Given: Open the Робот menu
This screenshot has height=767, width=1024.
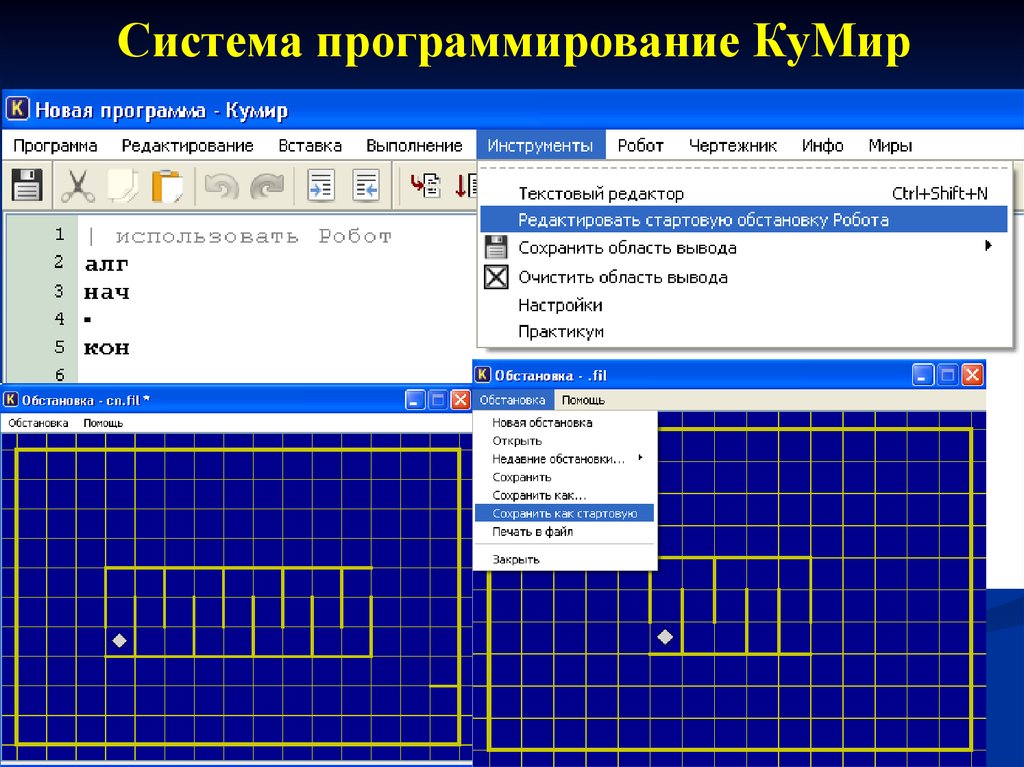Looking at the screenshot, I should 640,145.
